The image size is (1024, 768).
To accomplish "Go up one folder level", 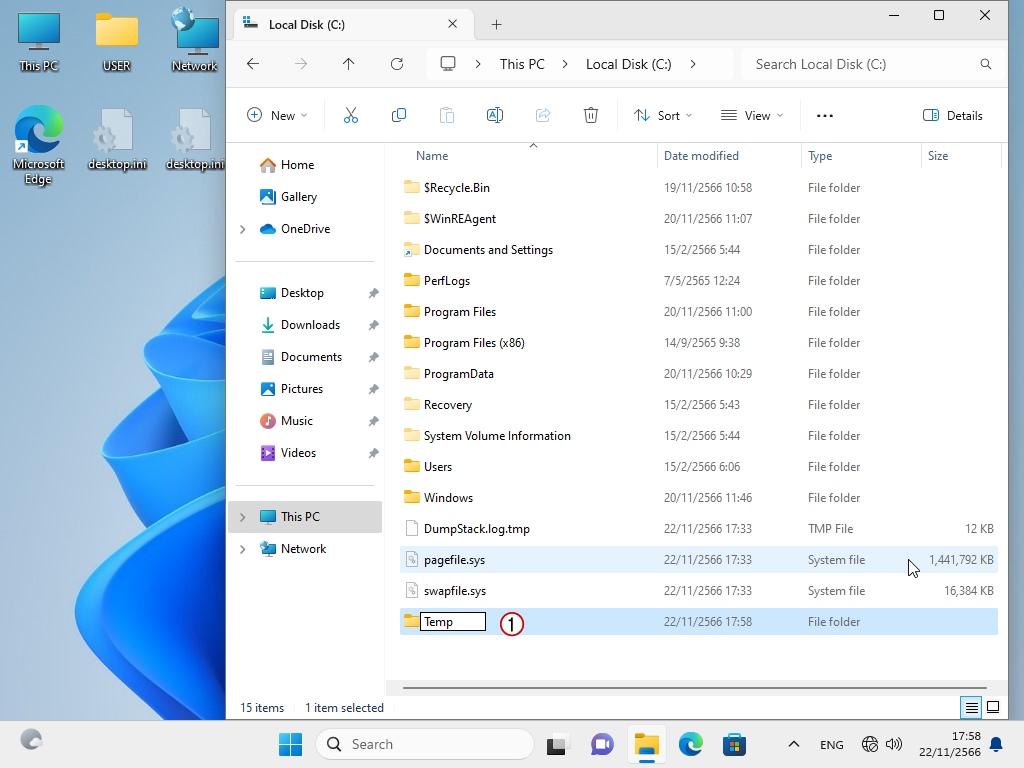I will coord(348,64).
